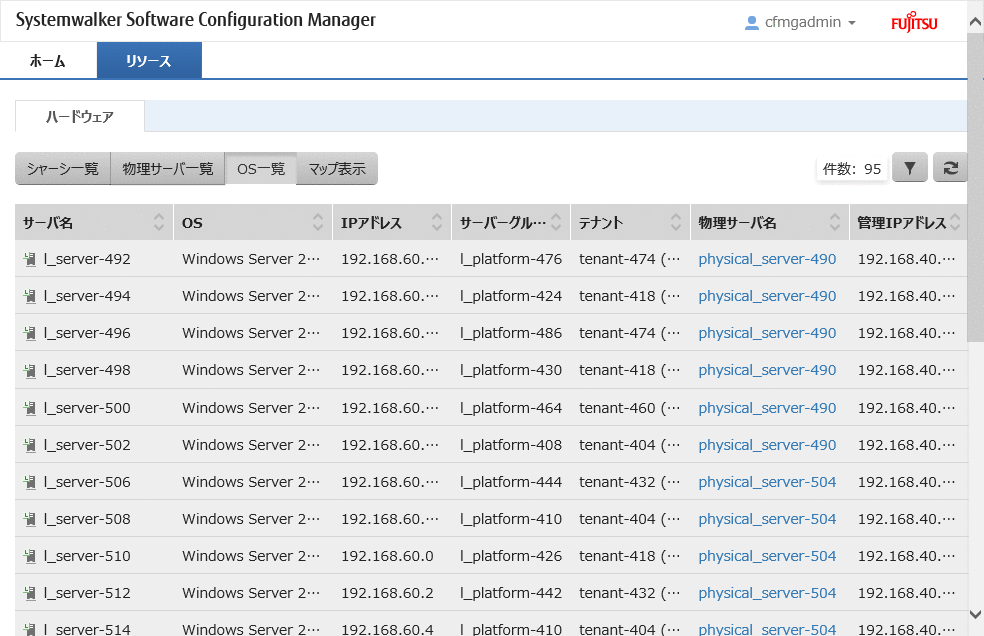Switch to the ホーム tab

(48, 60)
